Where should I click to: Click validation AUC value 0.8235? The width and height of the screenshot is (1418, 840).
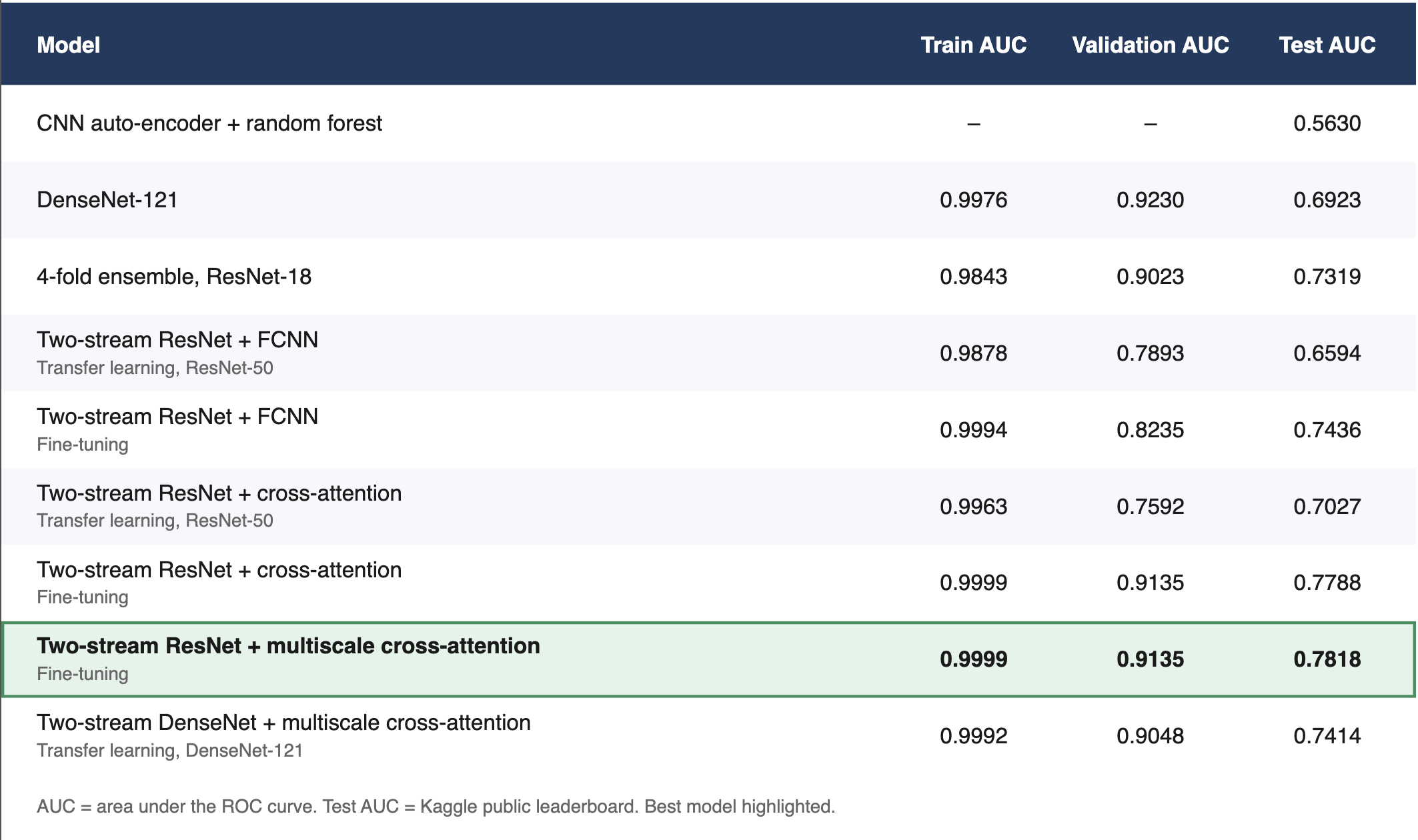pyautogui.click(x=1150, y=430)
